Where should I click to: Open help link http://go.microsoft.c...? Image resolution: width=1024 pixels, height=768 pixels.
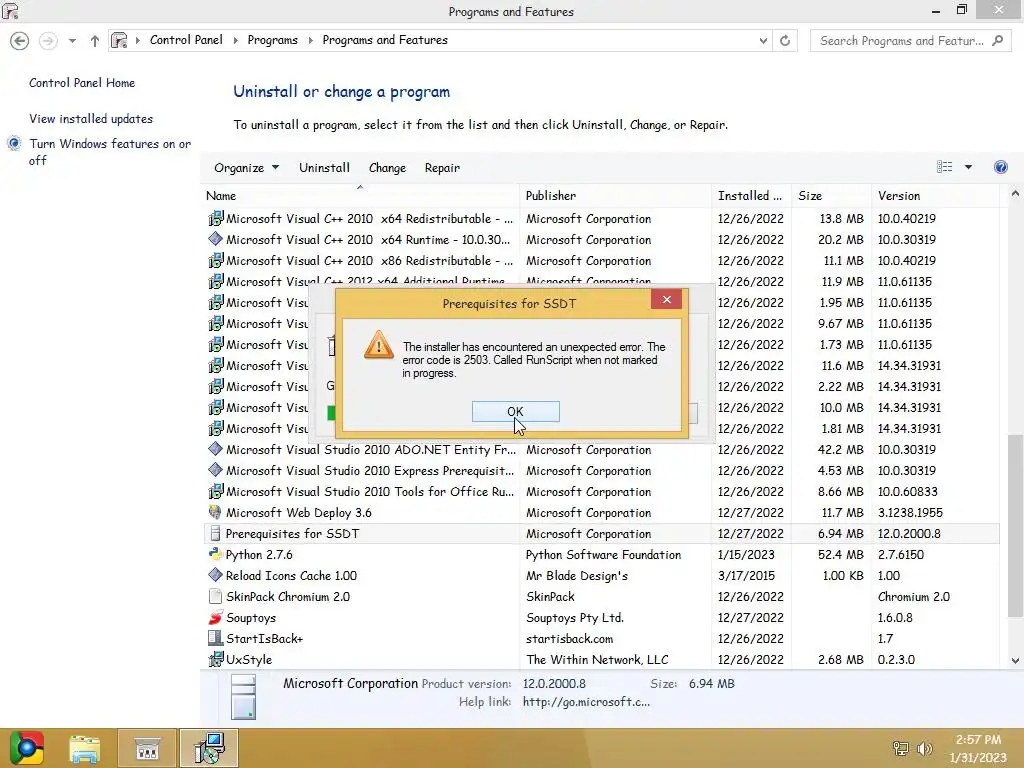click(x=586, y=701)
